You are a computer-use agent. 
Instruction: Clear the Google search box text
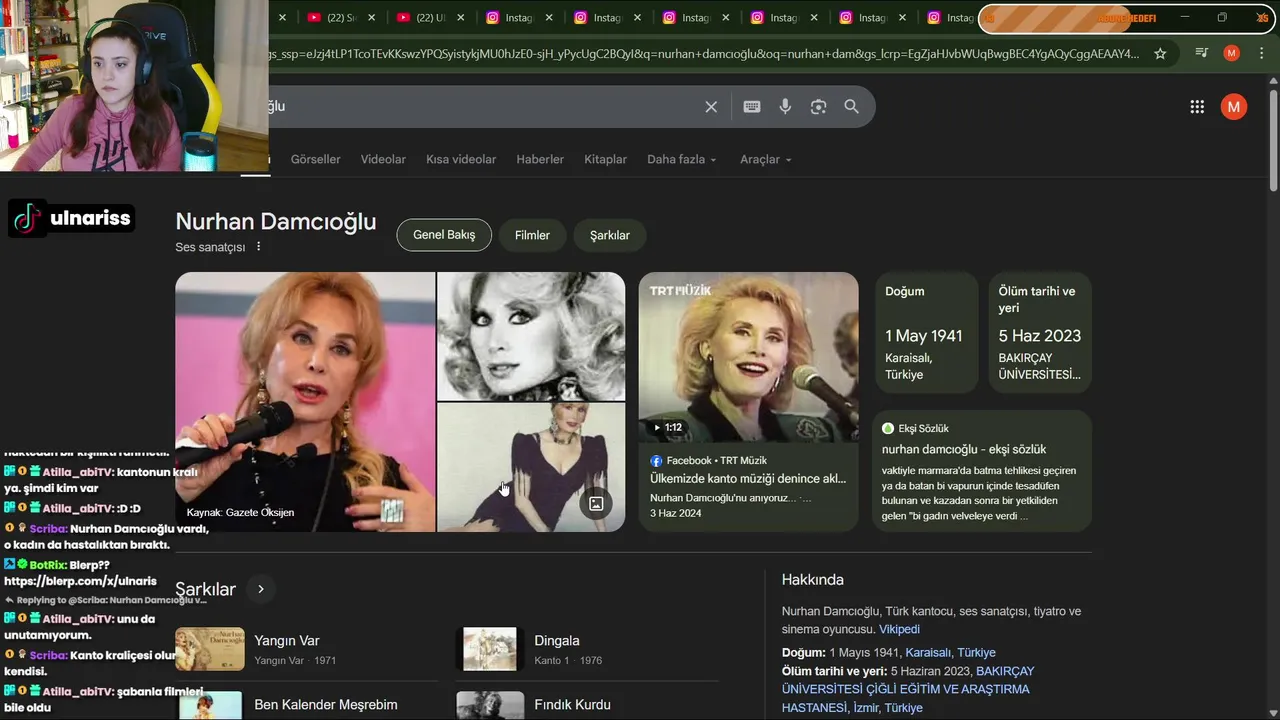[711, 107]
